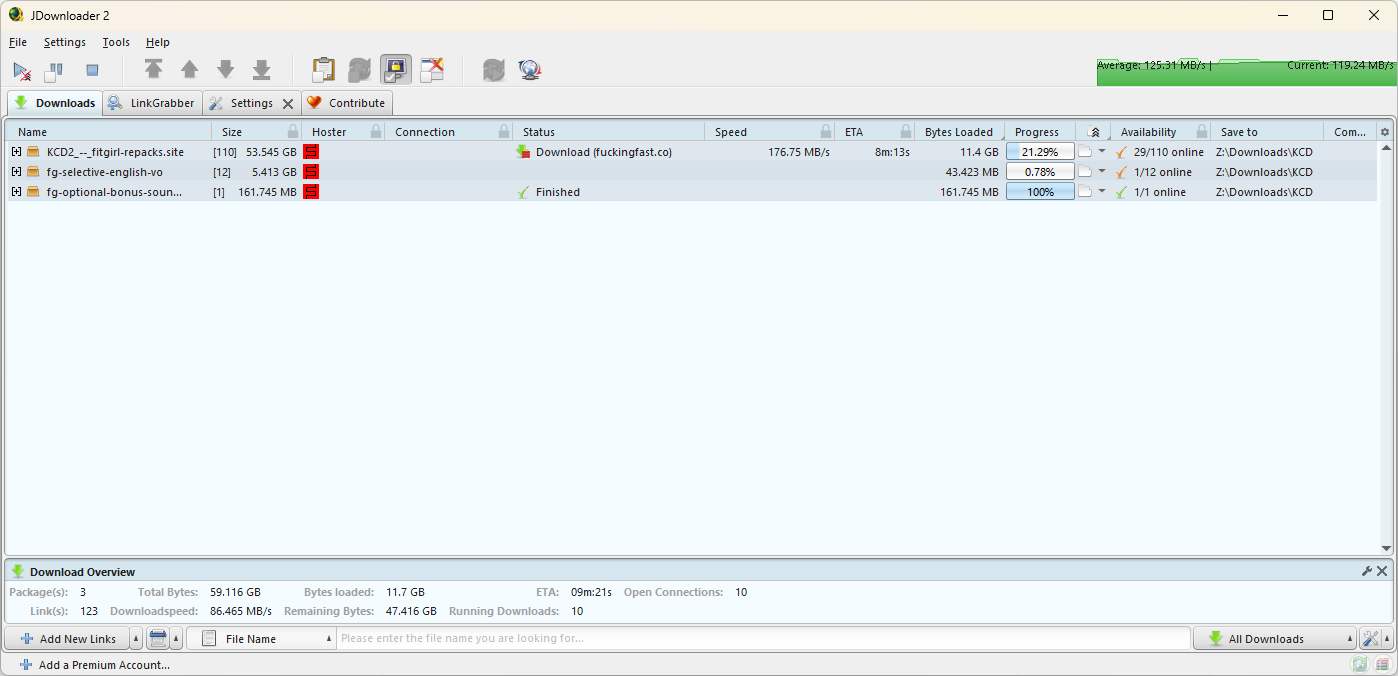Open the File Name search type dropdown
The width and height of the screenshot is (1398, 676).
tap(262, 638)
